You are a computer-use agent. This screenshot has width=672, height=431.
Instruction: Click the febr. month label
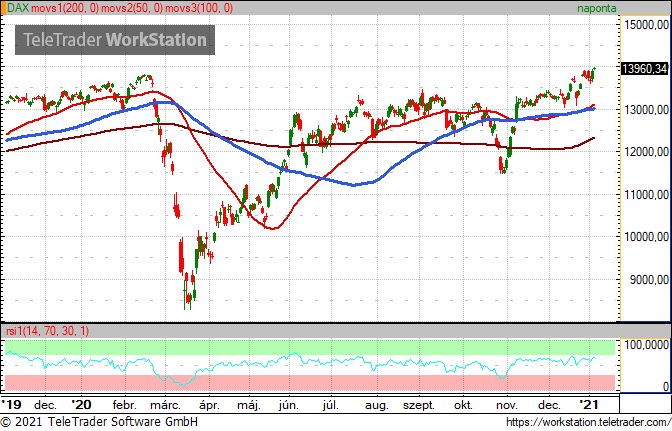(x=124, y=405)
